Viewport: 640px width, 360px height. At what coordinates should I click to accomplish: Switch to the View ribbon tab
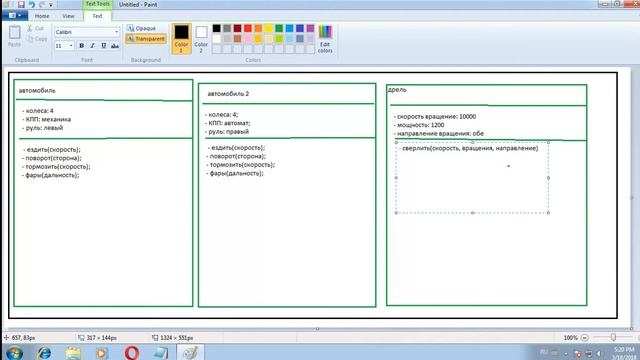(x=68, y=16)
